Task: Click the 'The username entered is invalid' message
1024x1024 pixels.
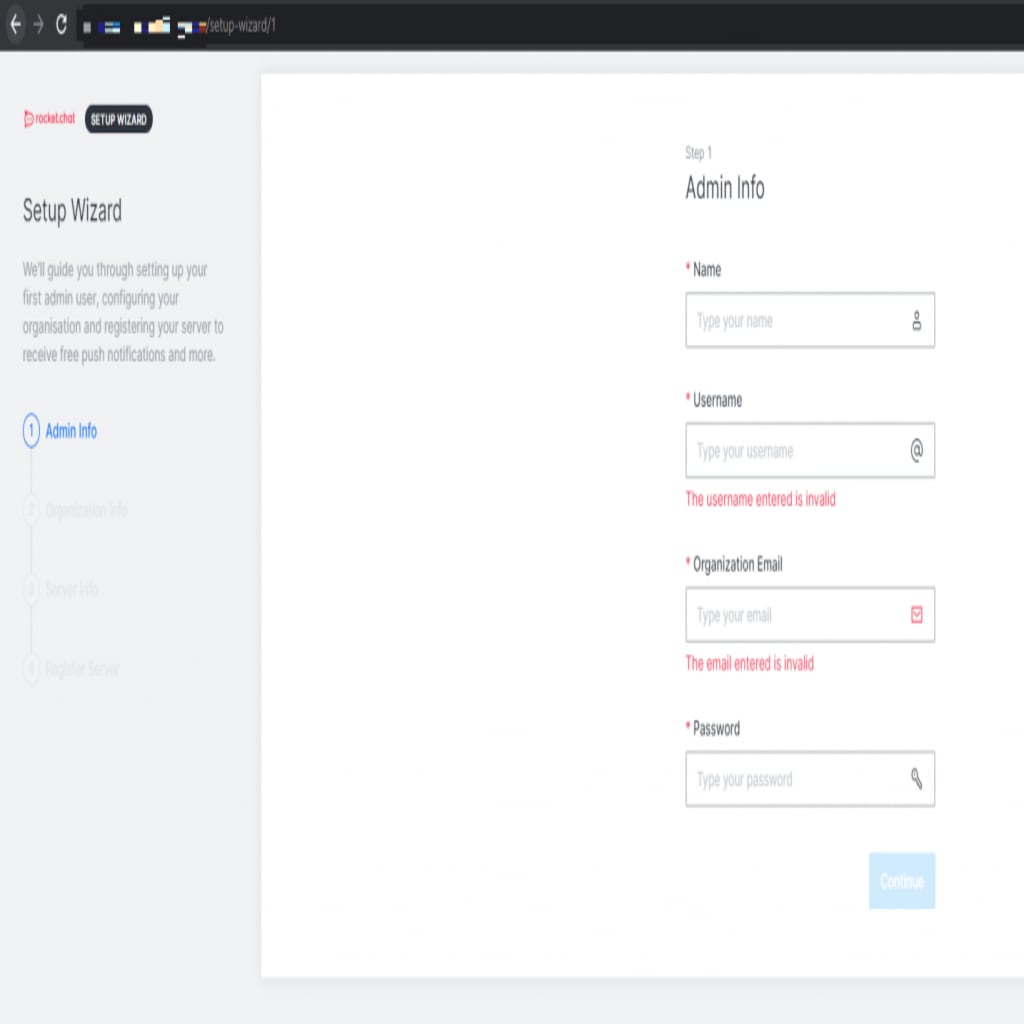Action: [760, 500]
